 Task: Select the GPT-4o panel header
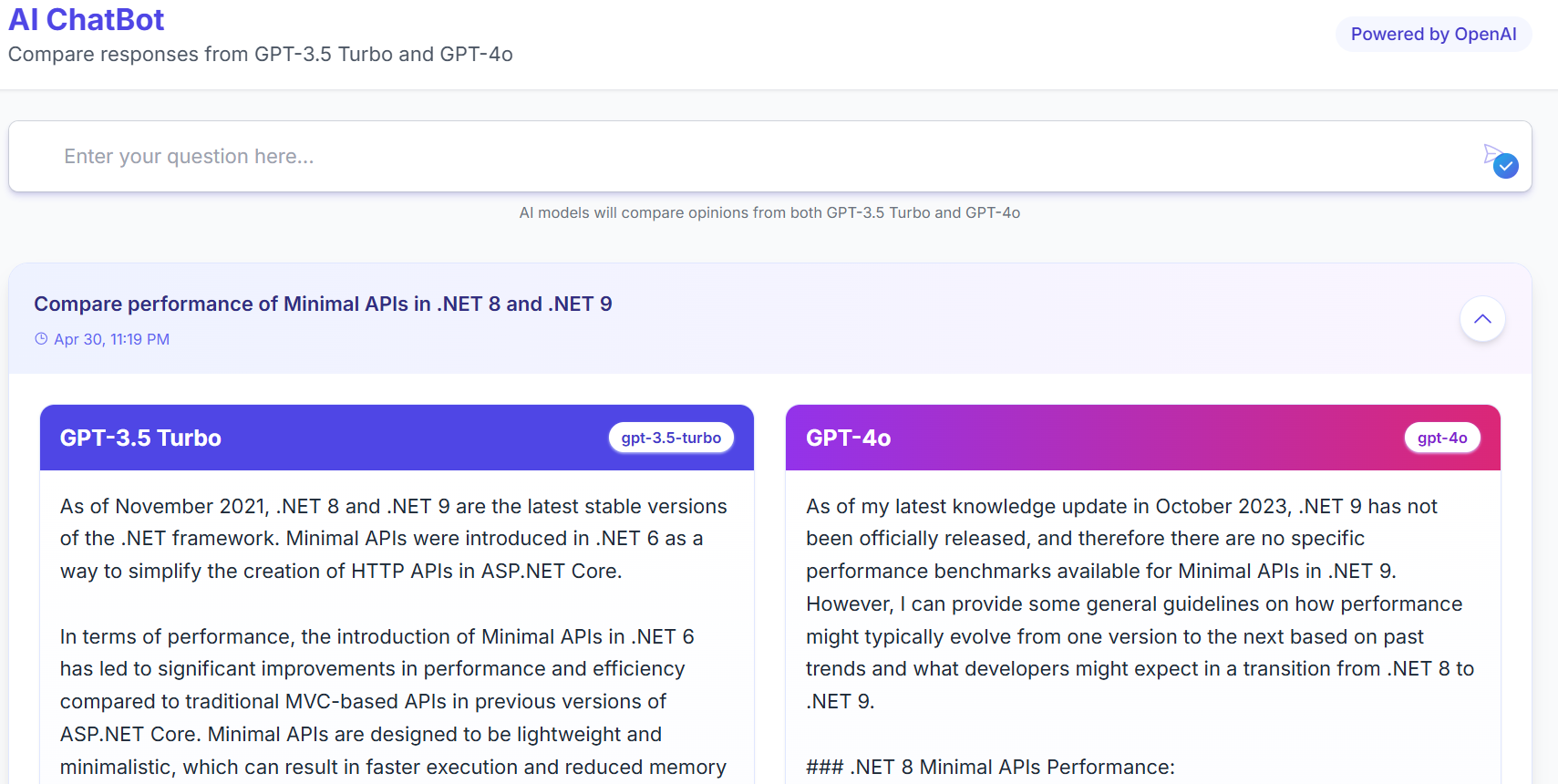(x=1143, y=438)
